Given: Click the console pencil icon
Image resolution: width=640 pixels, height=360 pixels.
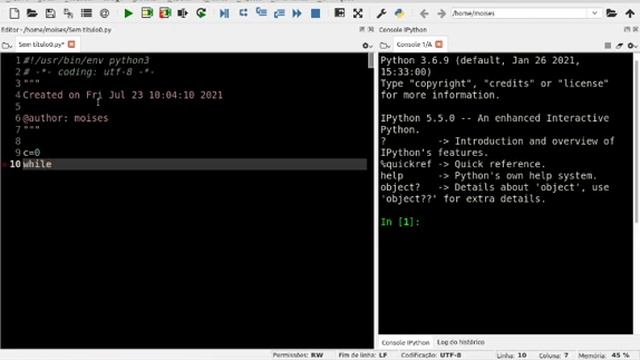Looking at the screenshot, I should pos(620,46).
